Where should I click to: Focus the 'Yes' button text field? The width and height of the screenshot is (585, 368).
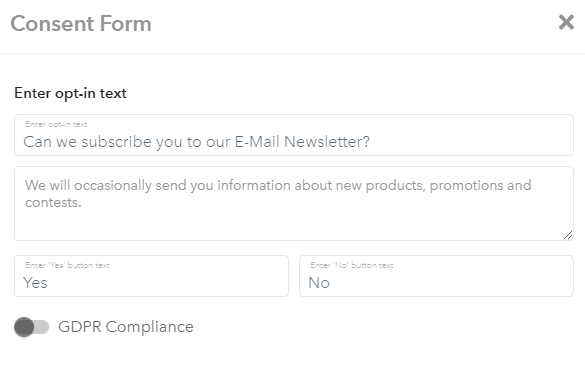(151, 276)
